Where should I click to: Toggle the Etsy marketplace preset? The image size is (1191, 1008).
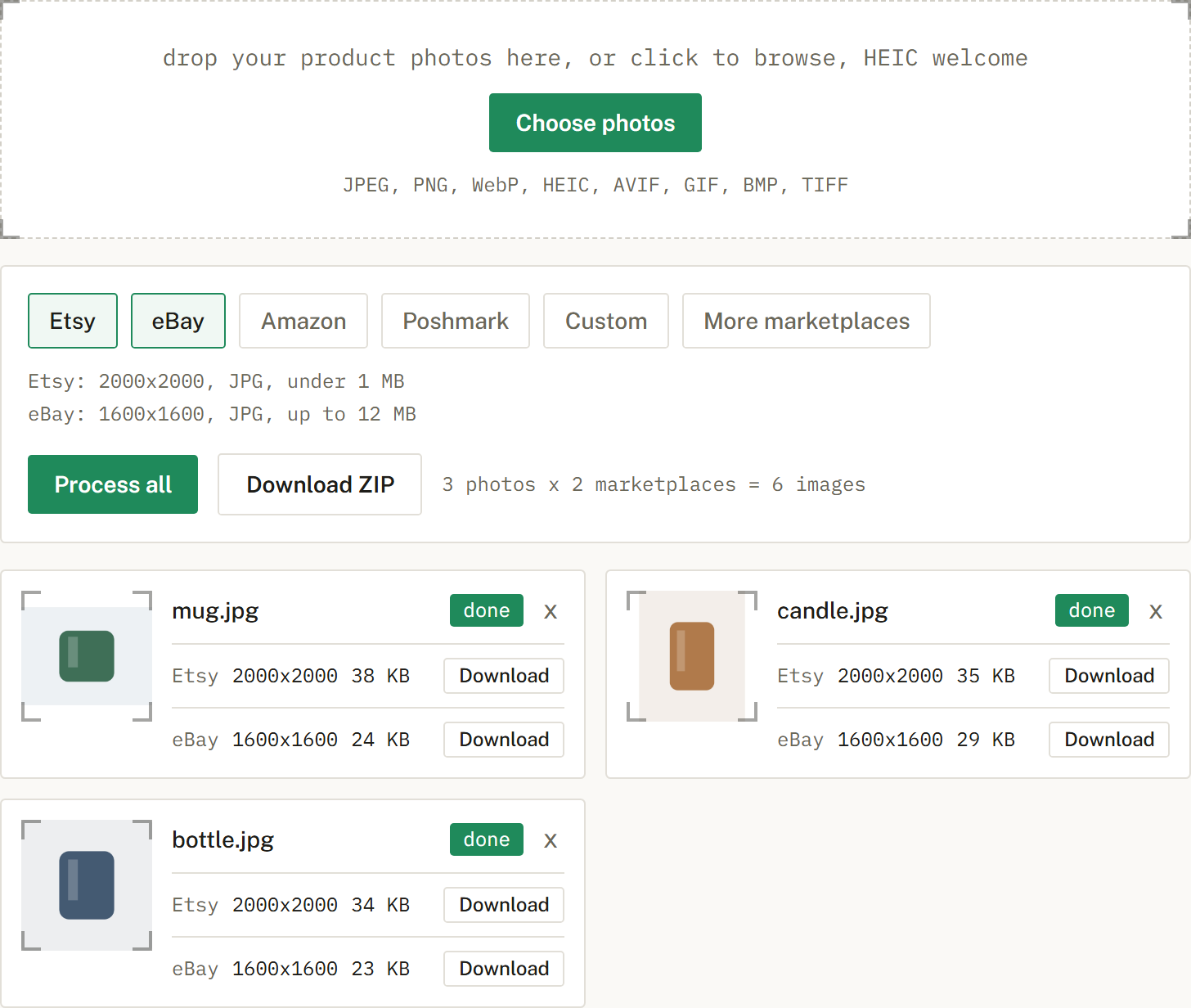click(x=73, y=321)
